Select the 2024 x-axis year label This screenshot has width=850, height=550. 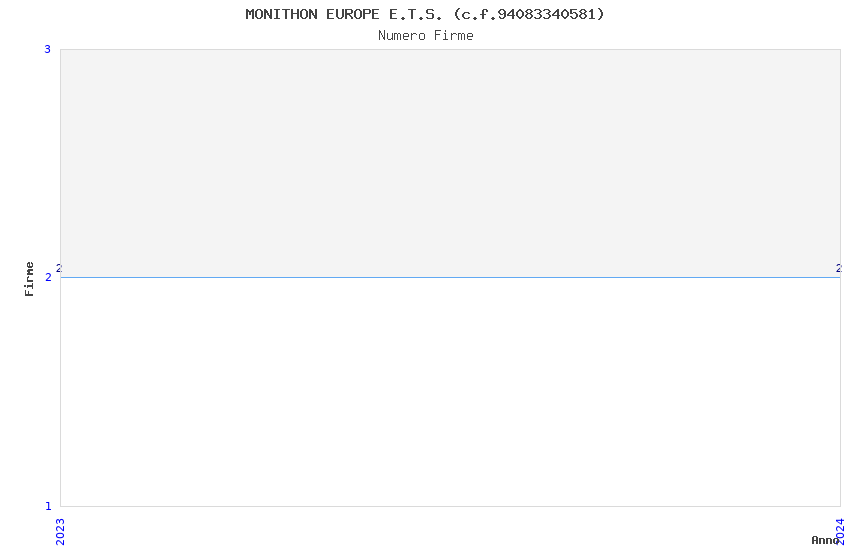tap(840, 532)
